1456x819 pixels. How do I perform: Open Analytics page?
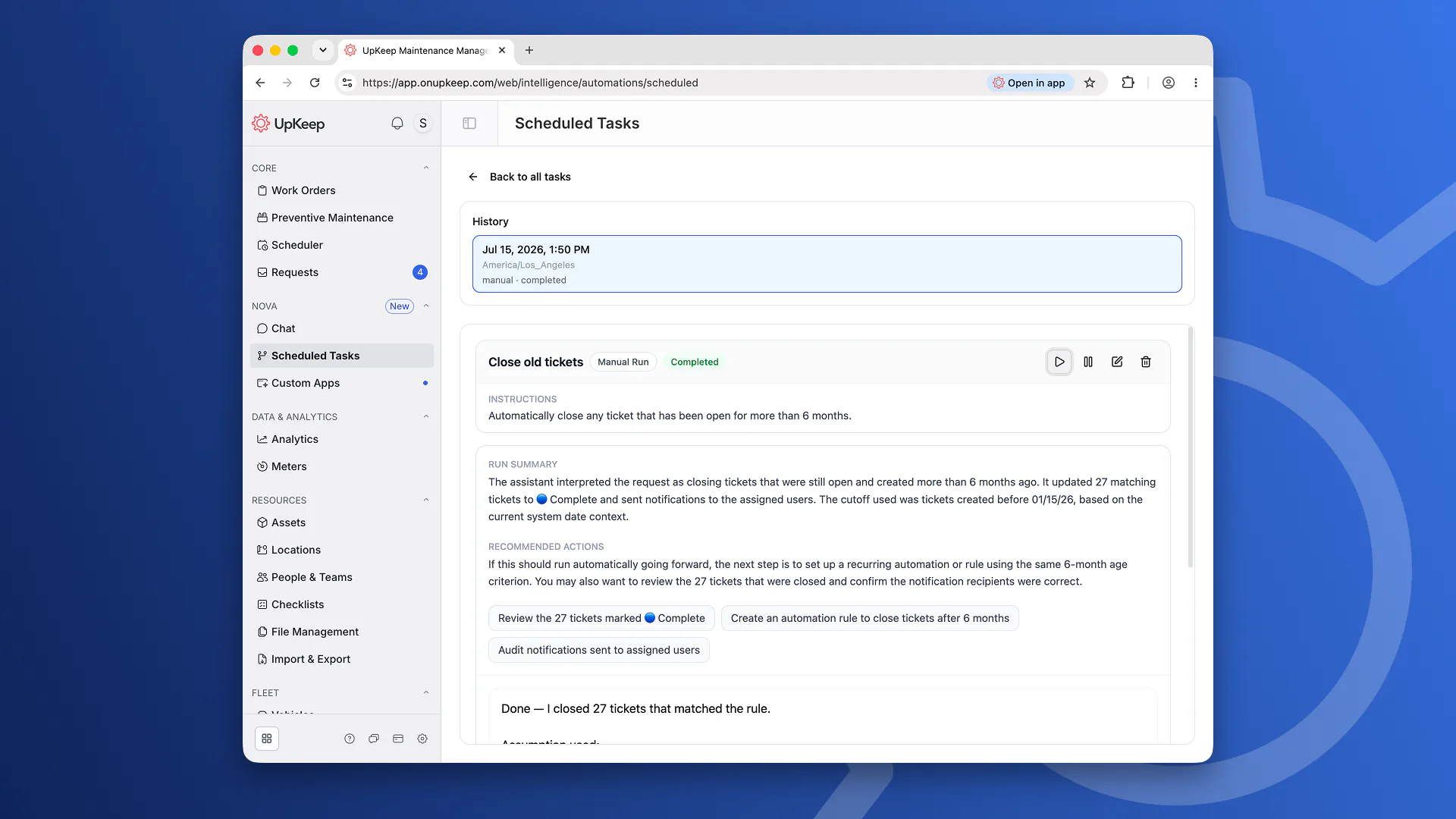[x=342, y=439]
